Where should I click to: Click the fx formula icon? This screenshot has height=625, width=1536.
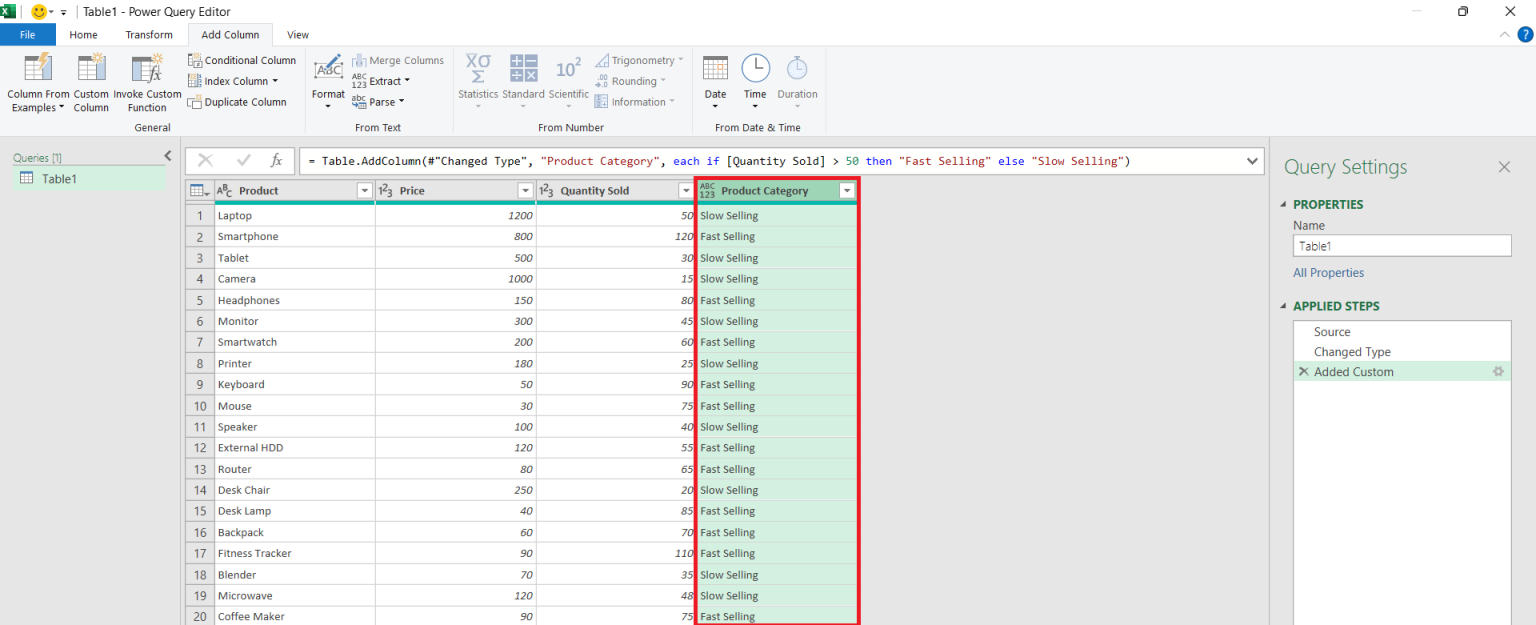point(277,161)
